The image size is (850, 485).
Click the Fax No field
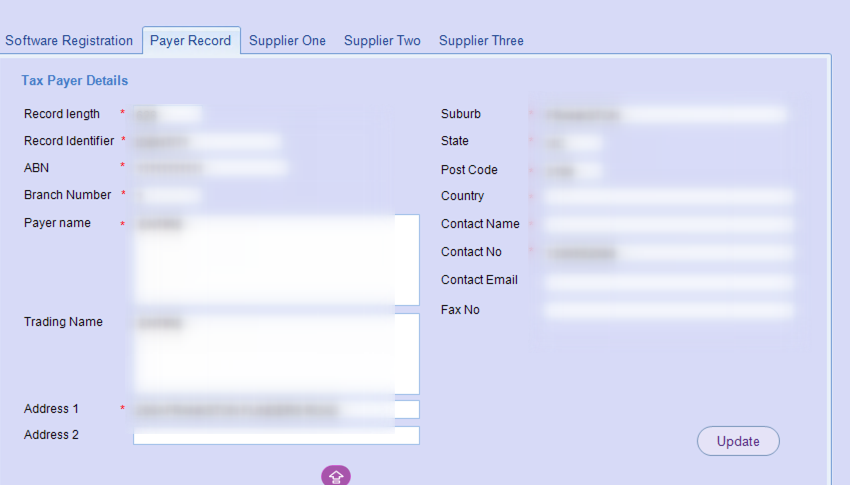668,311
